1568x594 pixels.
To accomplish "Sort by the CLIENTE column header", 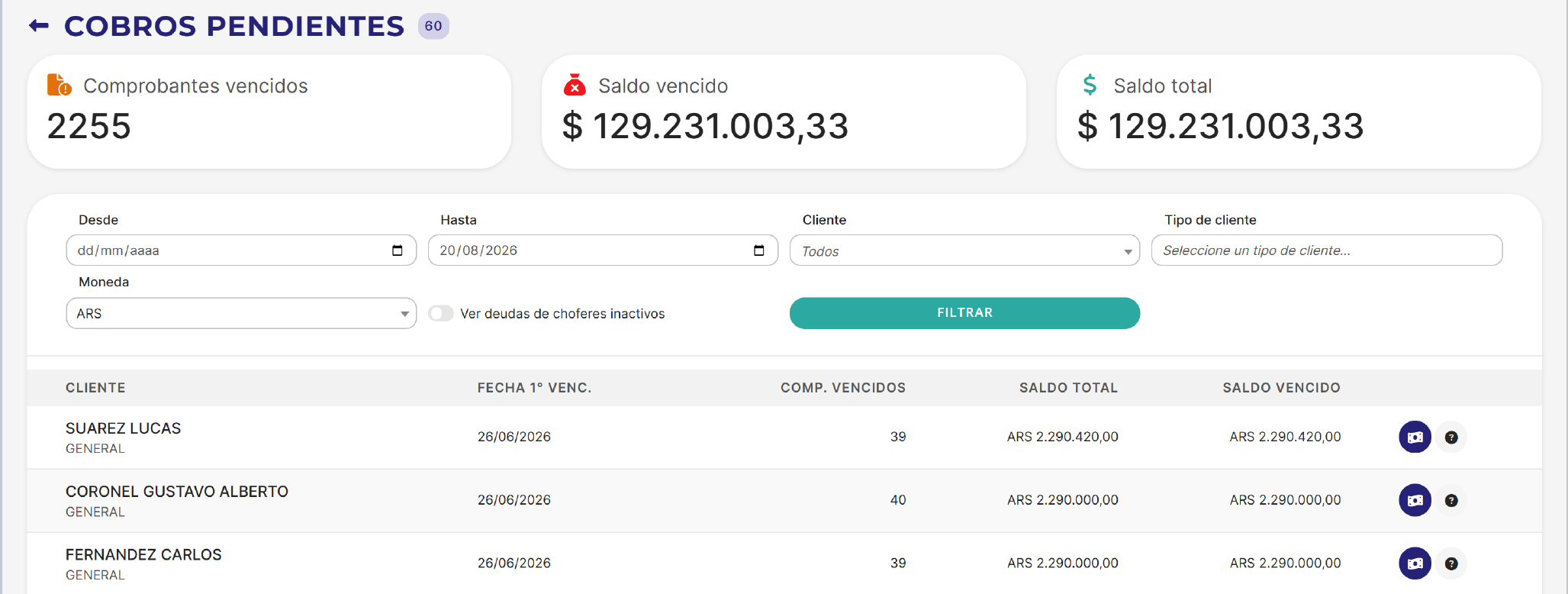I will 95,388.
